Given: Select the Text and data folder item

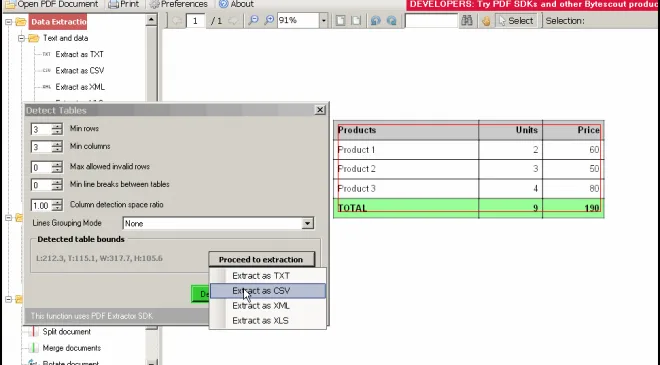Looking at the screenshot, I should pos(65,38).
